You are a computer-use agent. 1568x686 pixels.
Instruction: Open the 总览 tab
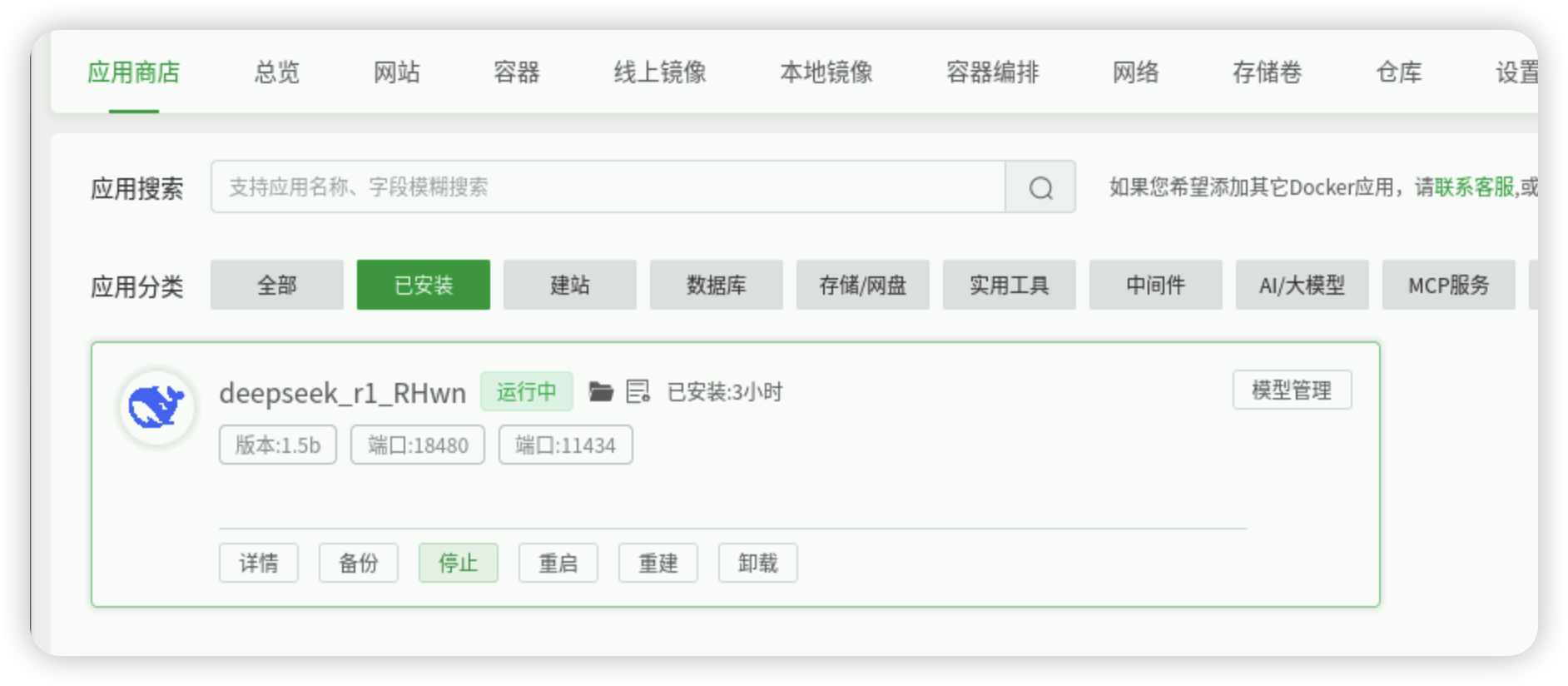point(276,73)
